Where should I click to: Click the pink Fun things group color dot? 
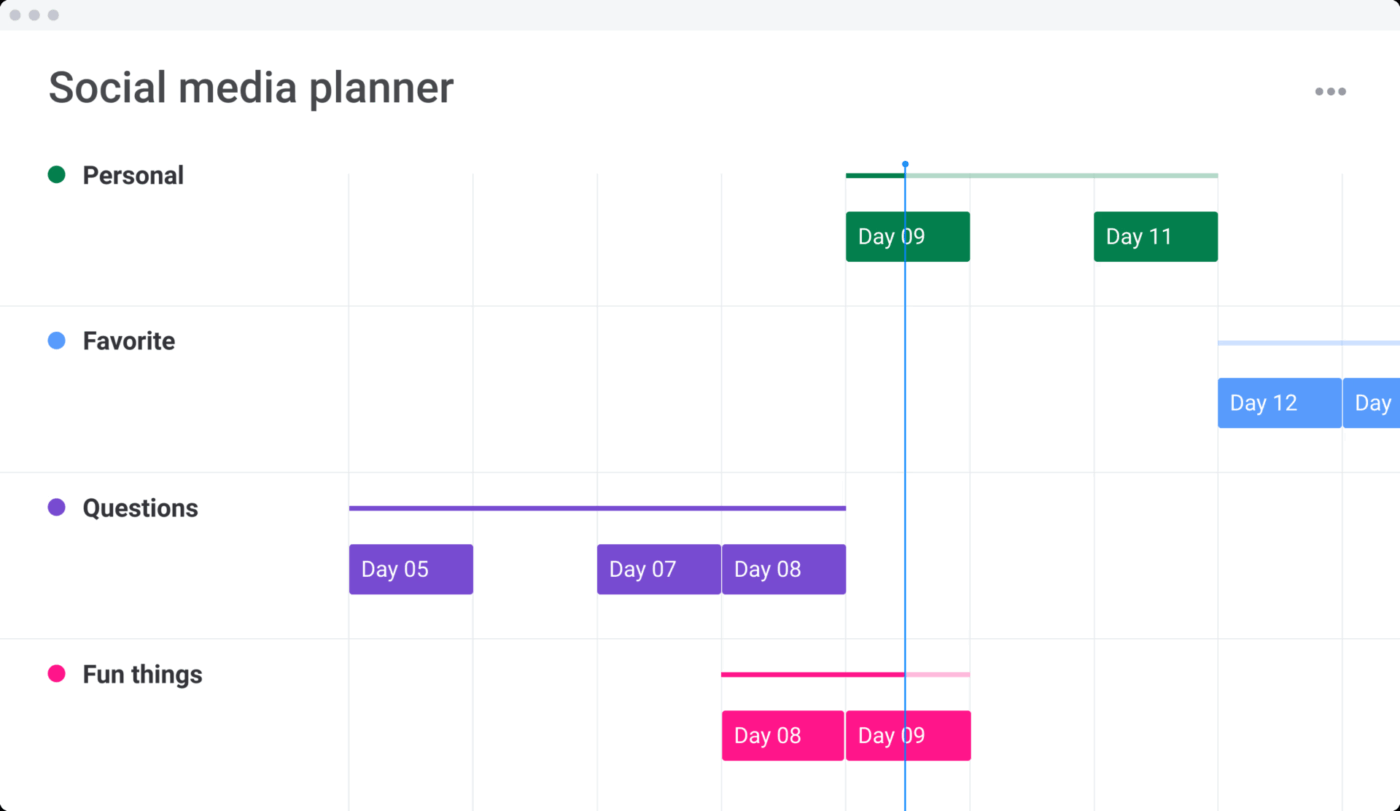(57, 673)
